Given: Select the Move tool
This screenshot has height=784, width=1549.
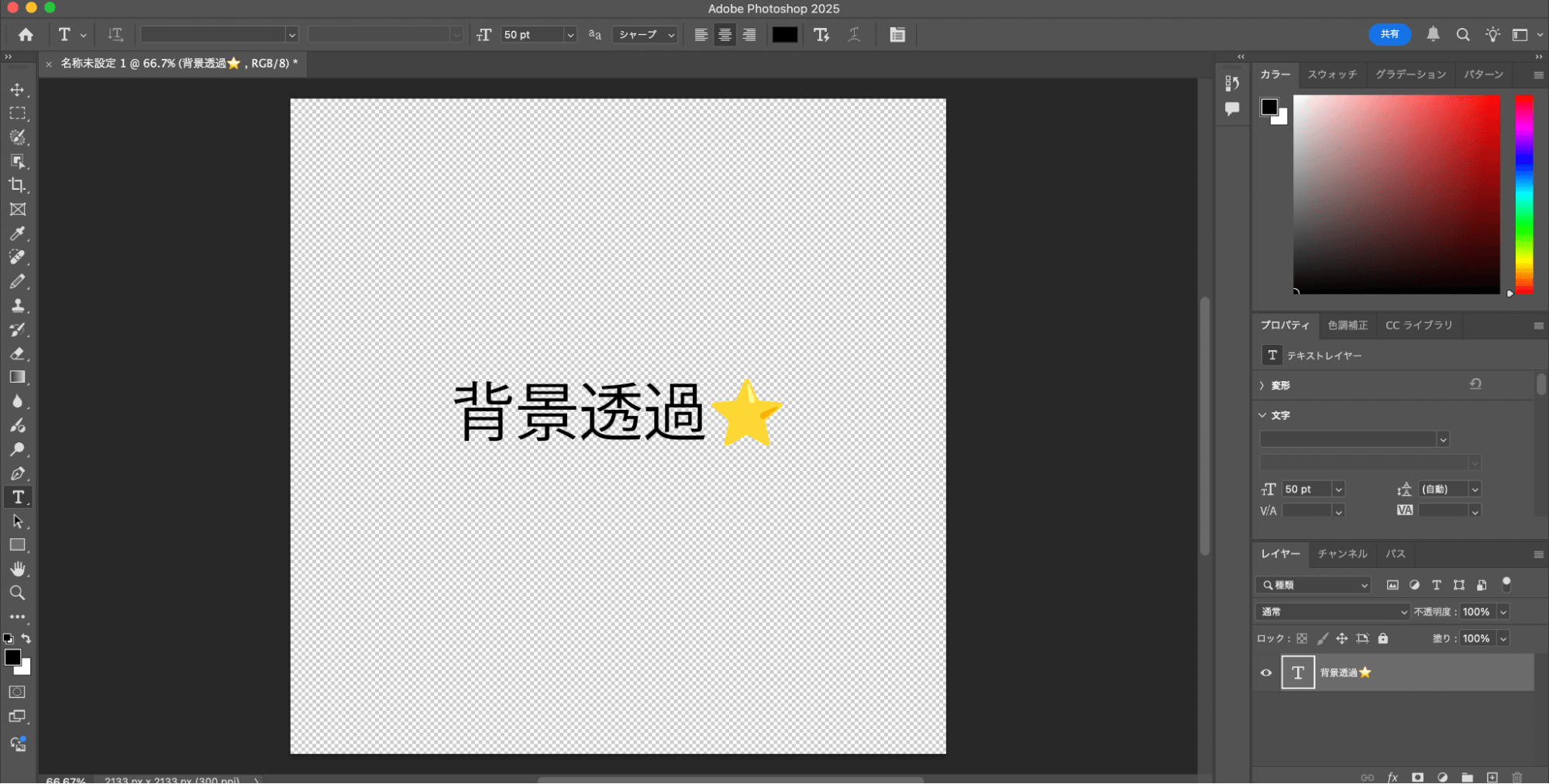Looking at the screenshot, I should [17, 90].
